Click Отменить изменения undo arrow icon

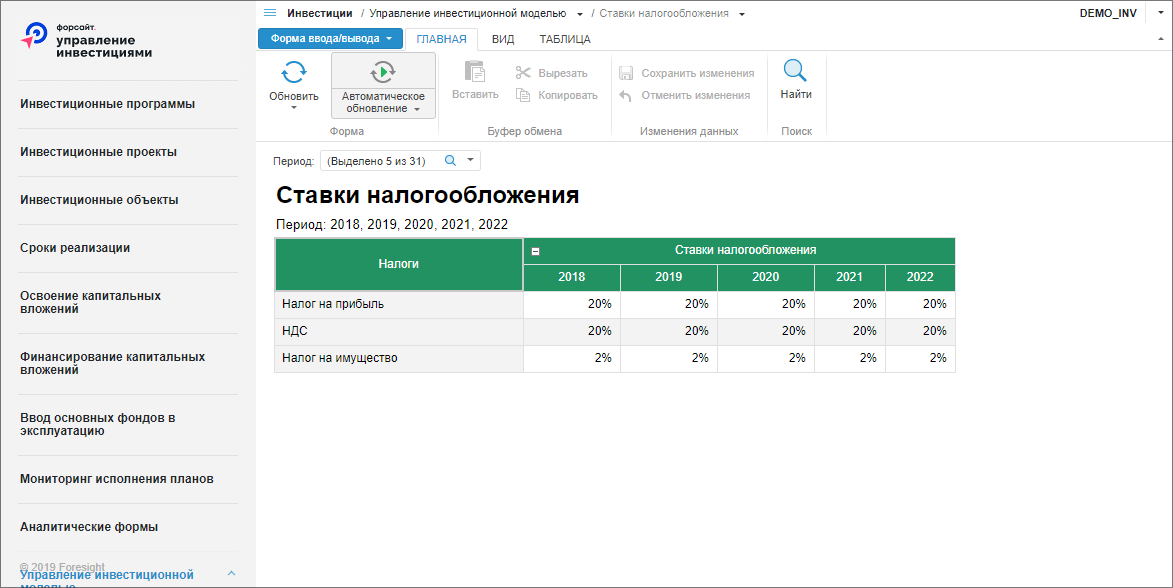click(x=626, y=95)
